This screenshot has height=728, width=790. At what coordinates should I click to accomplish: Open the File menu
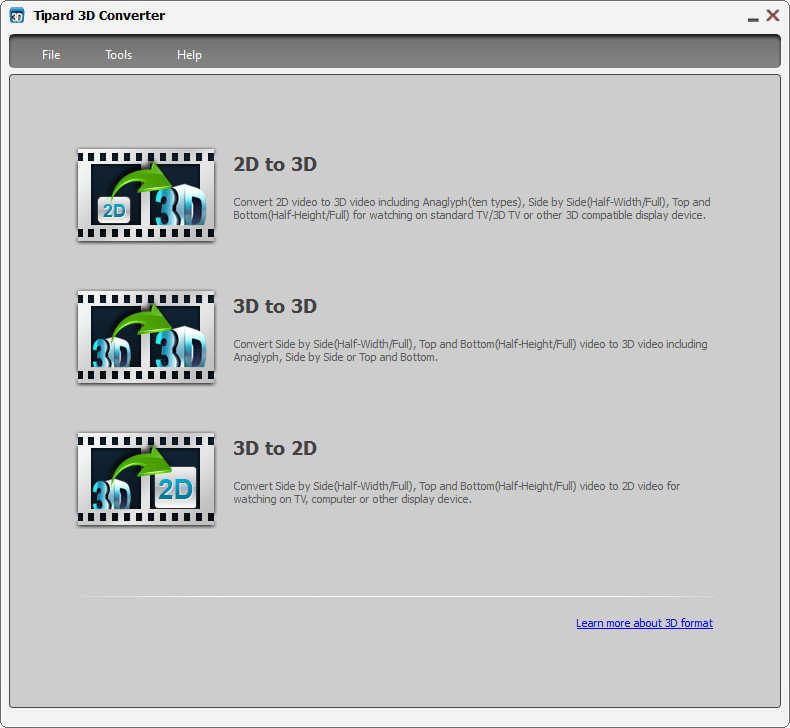(51, 54)
